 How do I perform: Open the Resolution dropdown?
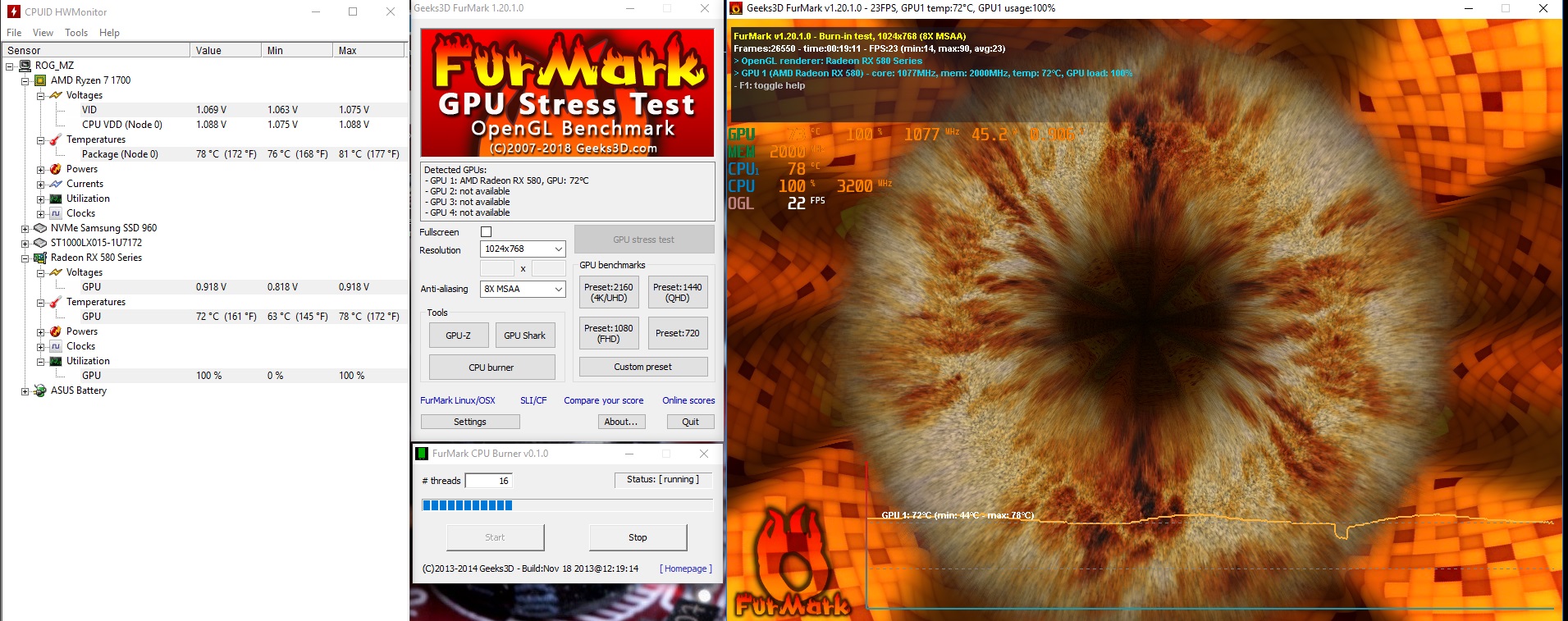(x=523, y=249)
